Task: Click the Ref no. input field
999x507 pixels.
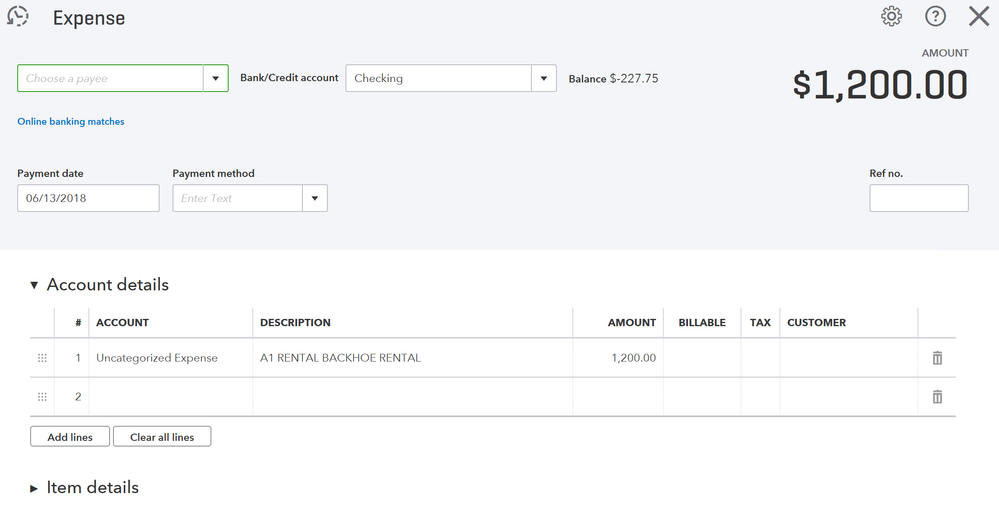Action: click(x=918, y=199)
